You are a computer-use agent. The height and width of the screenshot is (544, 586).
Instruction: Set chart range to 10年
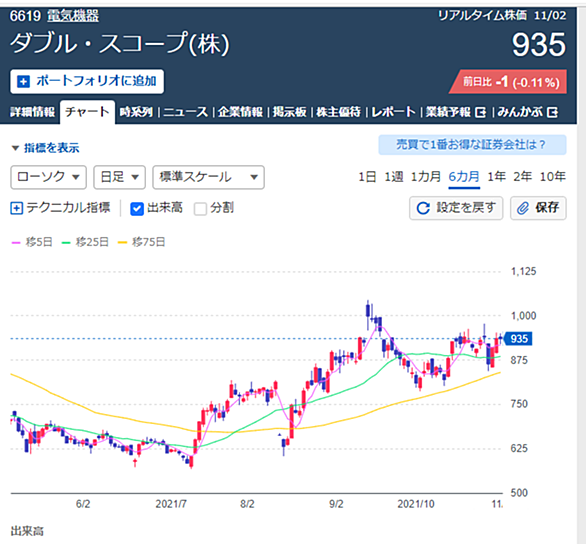(553, 176)
